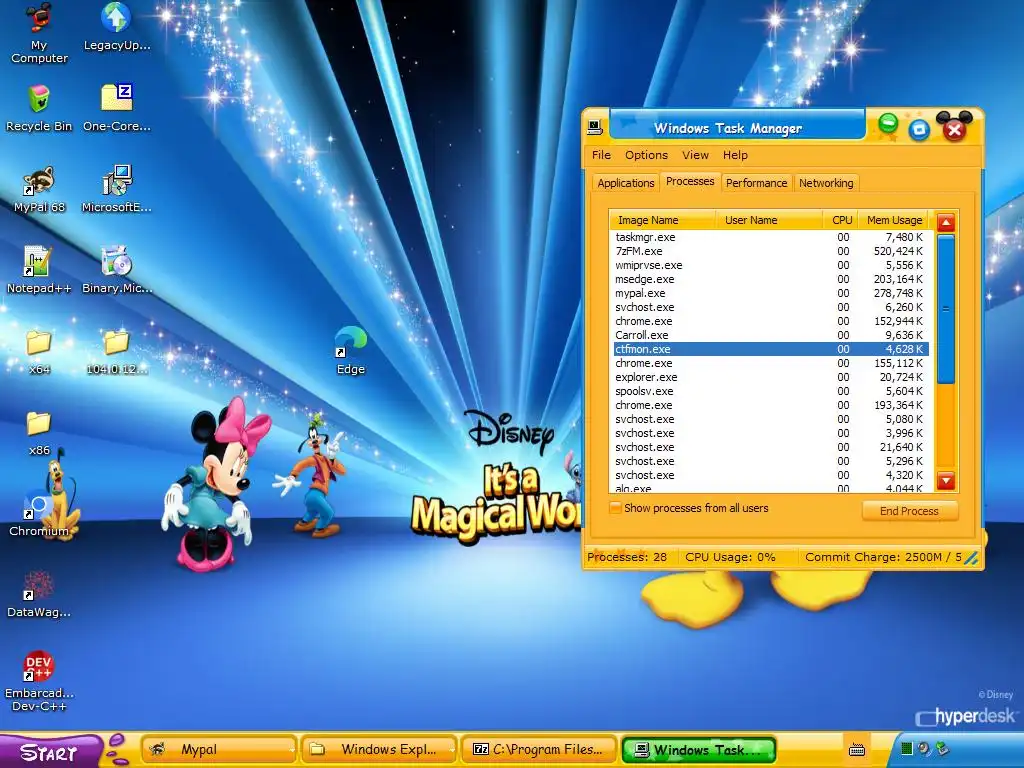Sort processes by Mem Usage column
The width and height of the screenshot is (1024, 768).
tap(894, 220)
